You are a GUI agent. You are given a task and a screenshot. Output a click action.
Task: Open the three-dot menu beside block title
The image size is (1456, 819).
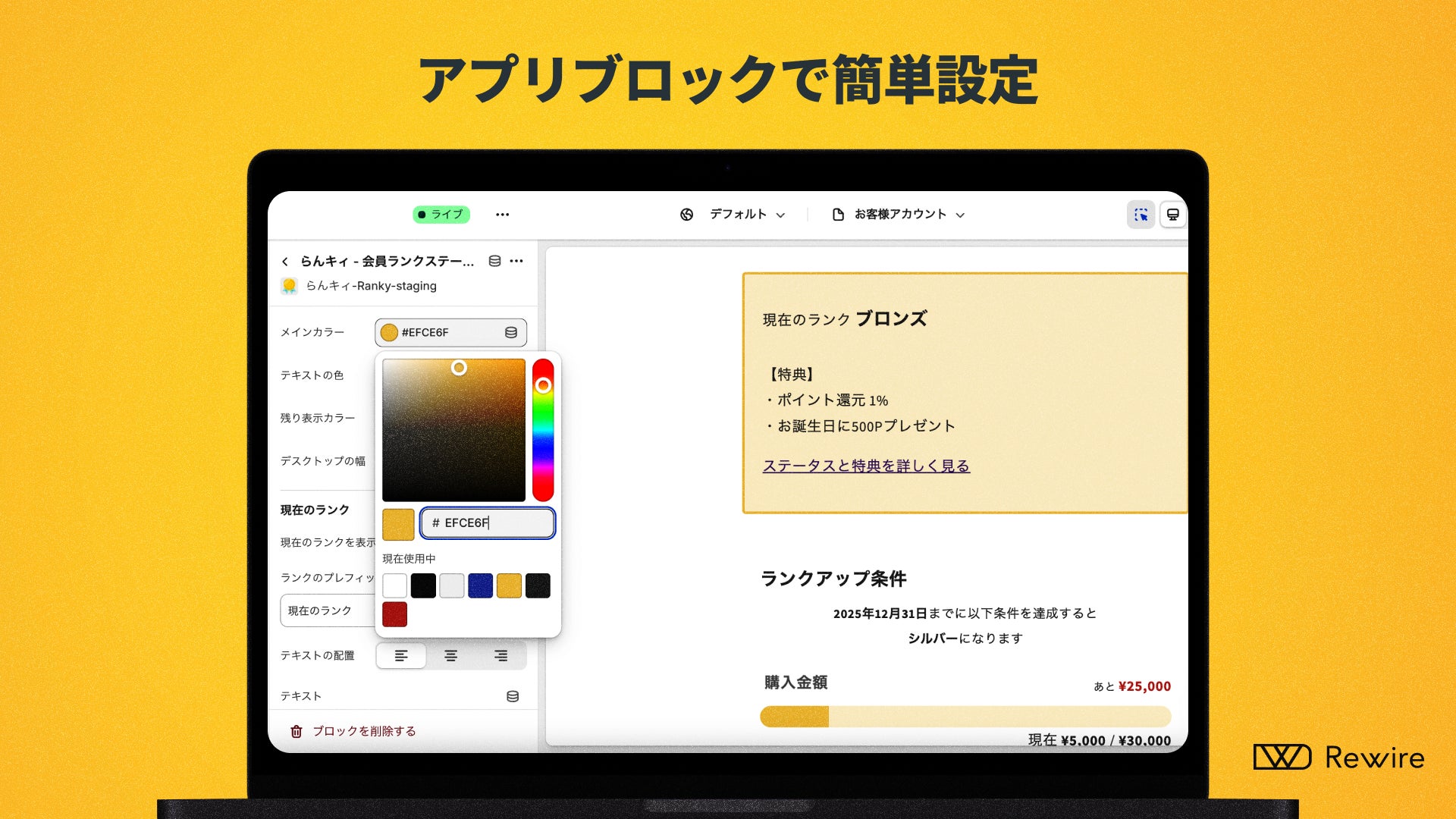[517, 261]
